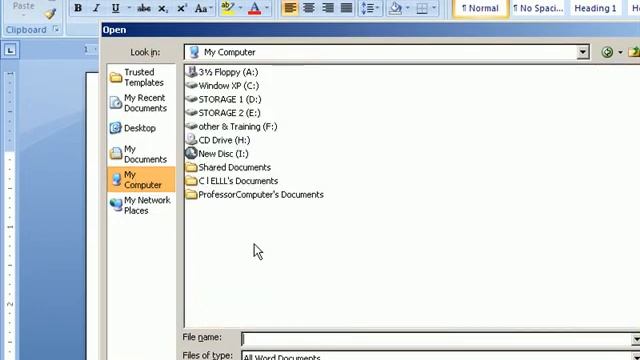Select CD Drive (H:)
Viewport: 640px width, 360px height.
(x=218, y=140)
